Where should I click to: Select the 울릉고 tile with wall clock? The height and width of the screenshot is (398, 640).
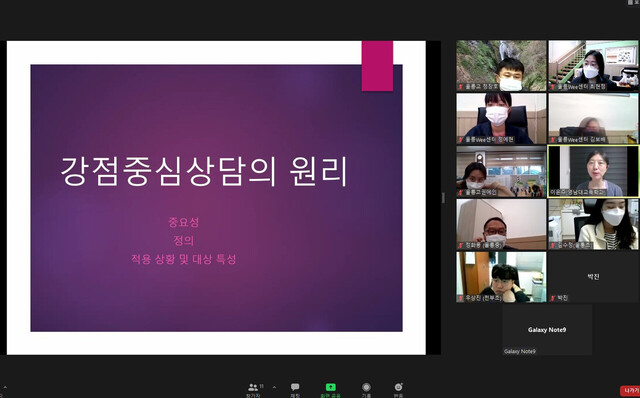click(x=501, y=171)
